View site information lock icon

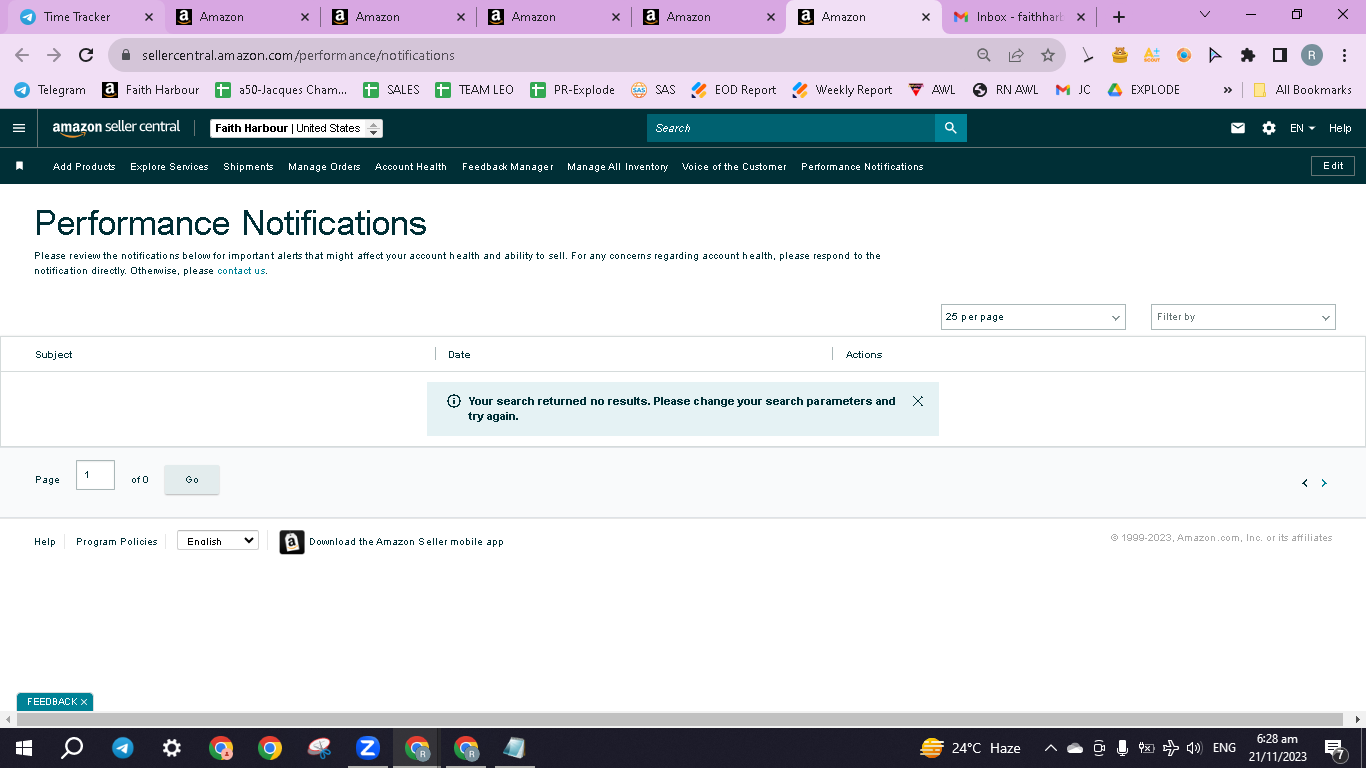[127, 56]
